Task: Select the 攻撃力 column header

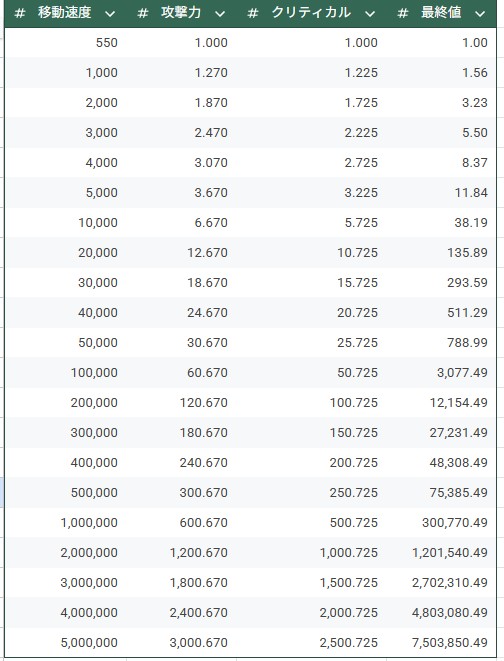Action: (181, 13)
